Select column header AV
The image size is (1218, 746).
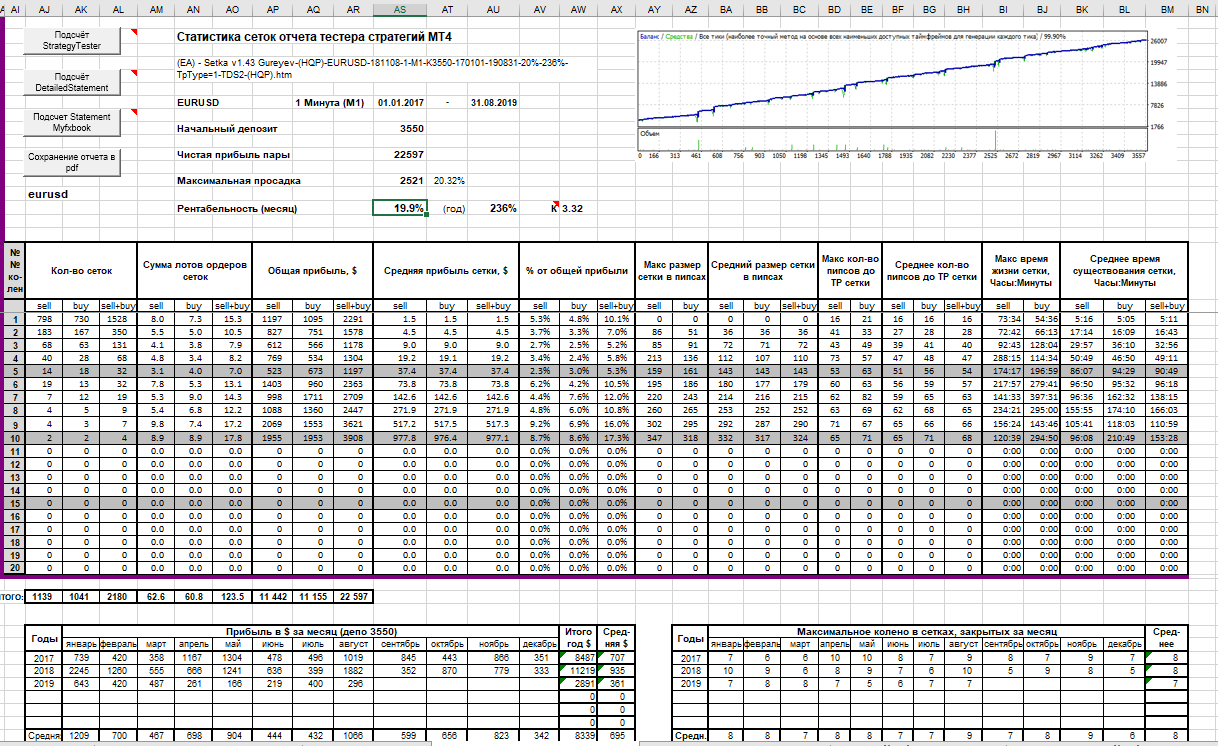click(539, 8)
